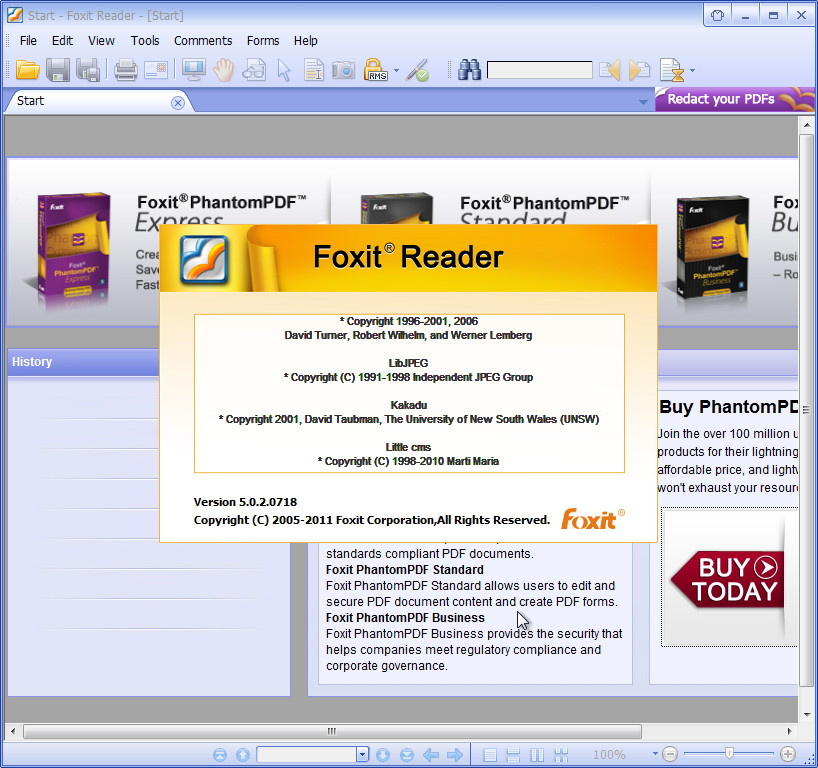
Task: Click the BUY TODAY banner
Action: click(729, 578)
